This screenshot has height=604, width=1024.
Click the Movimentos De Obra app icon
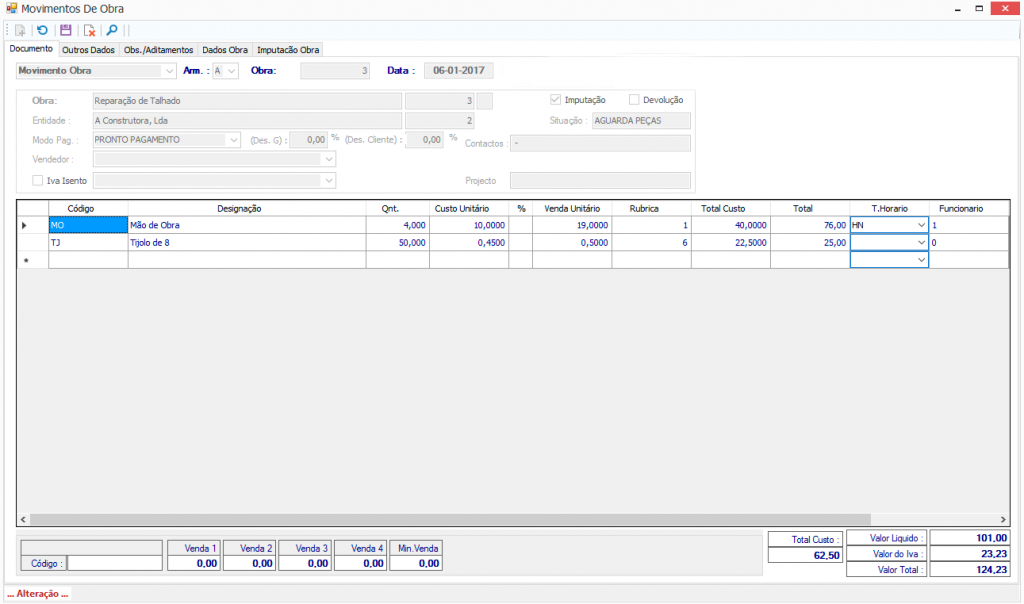coord(12,8)
